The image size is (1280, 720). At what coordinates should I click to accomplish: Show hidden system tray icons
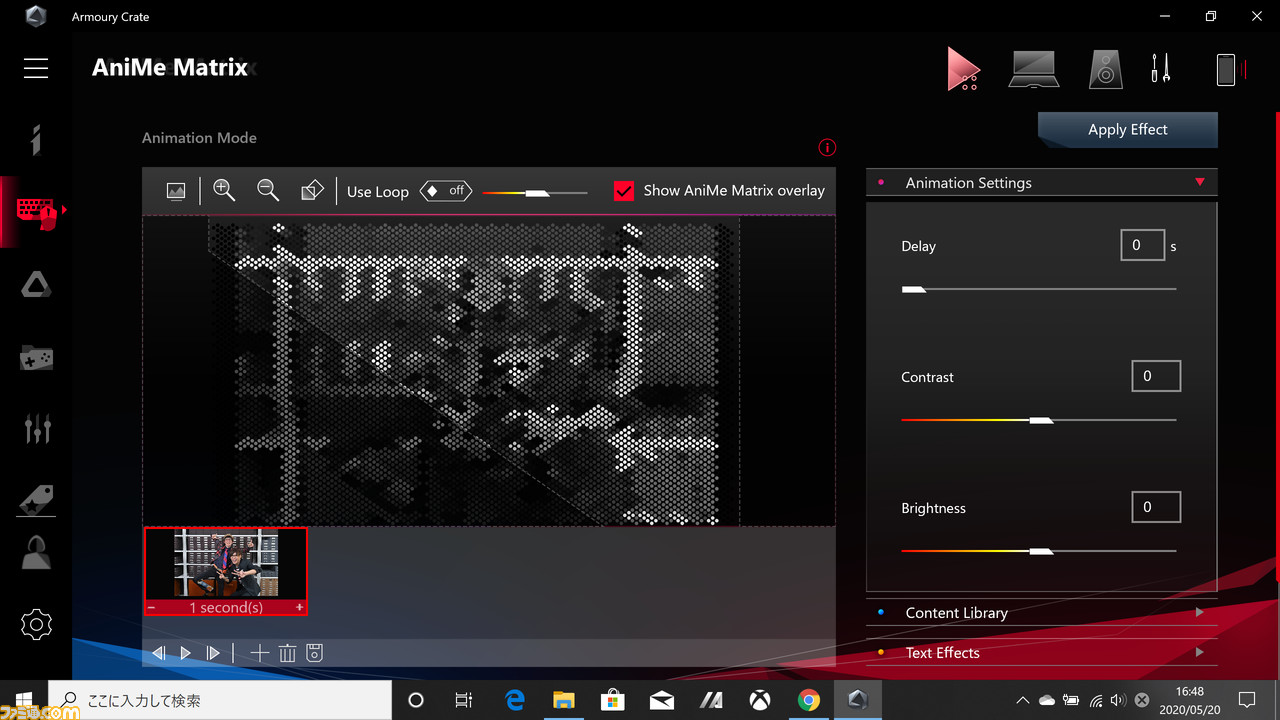1022,701
